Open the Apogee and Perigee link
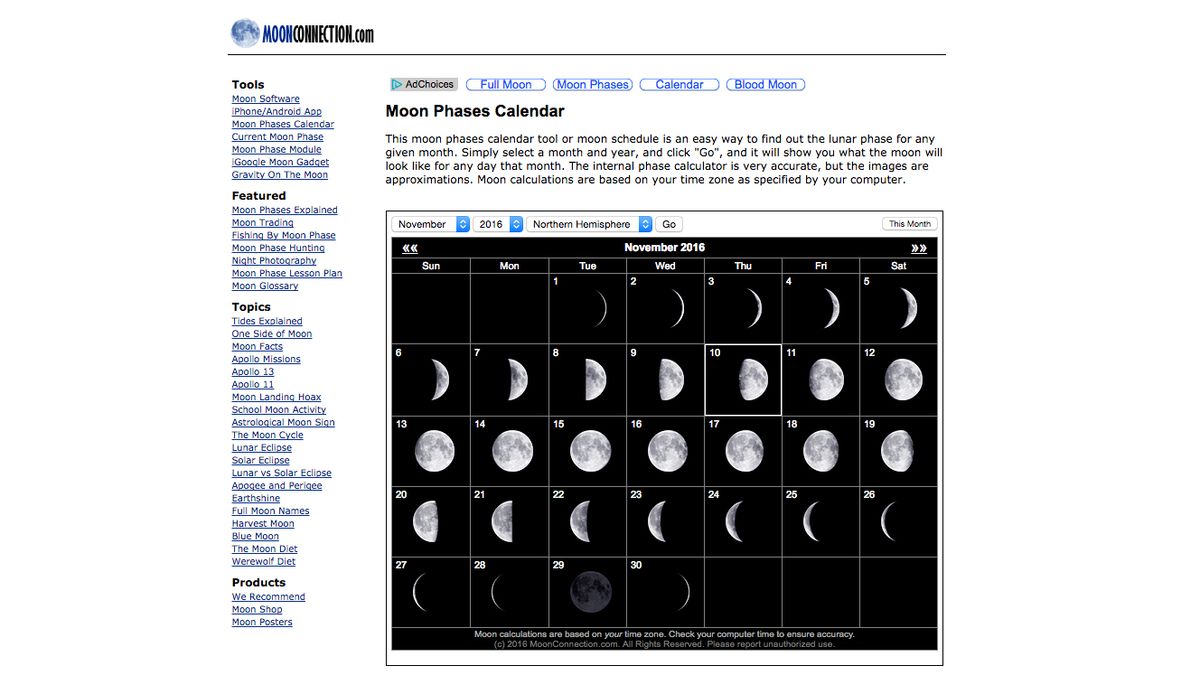Screen dimensions: 1200x675 tap(277, 486)
